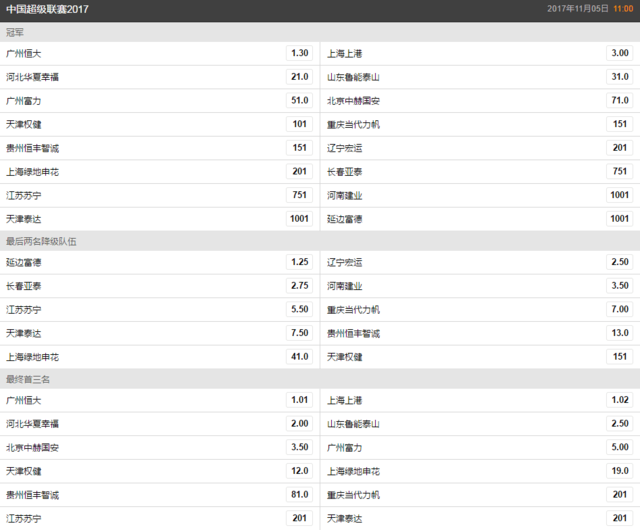This screenshot has width=640, height=530.
Task: Collapse the 冠军 market section header
Action: click(320, 32)
